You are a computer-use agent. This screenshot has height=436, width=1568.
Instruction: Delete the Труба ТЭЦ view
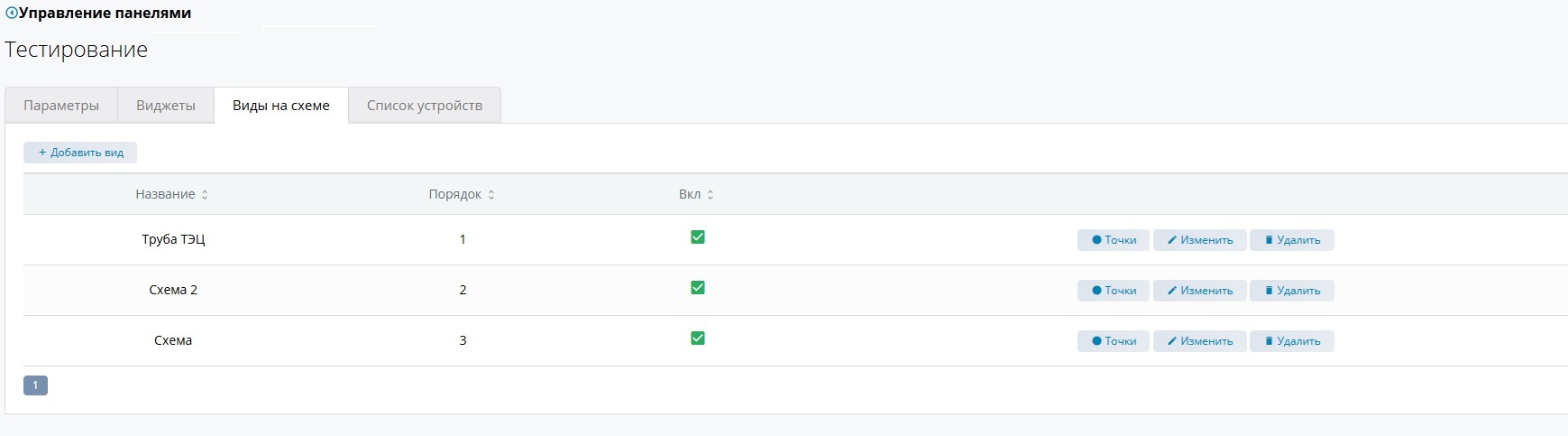(1291, 240)
